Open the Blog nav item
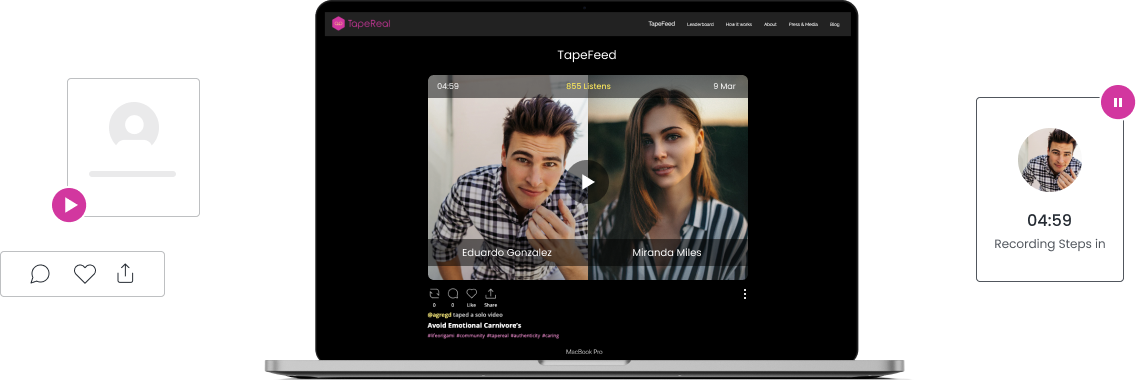1138x380 pixels. pos(834,25)
